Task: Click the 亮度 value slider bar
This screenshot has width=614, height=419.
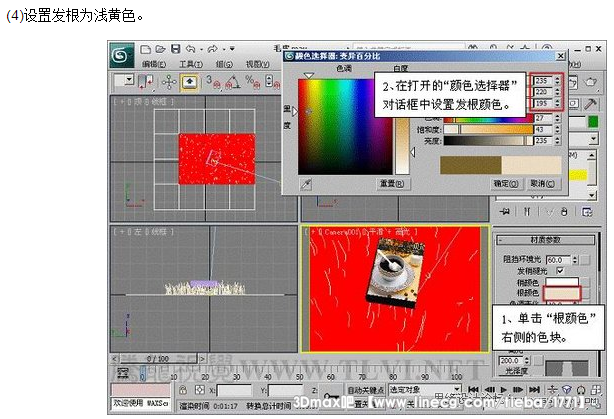Action: (488, 141)
